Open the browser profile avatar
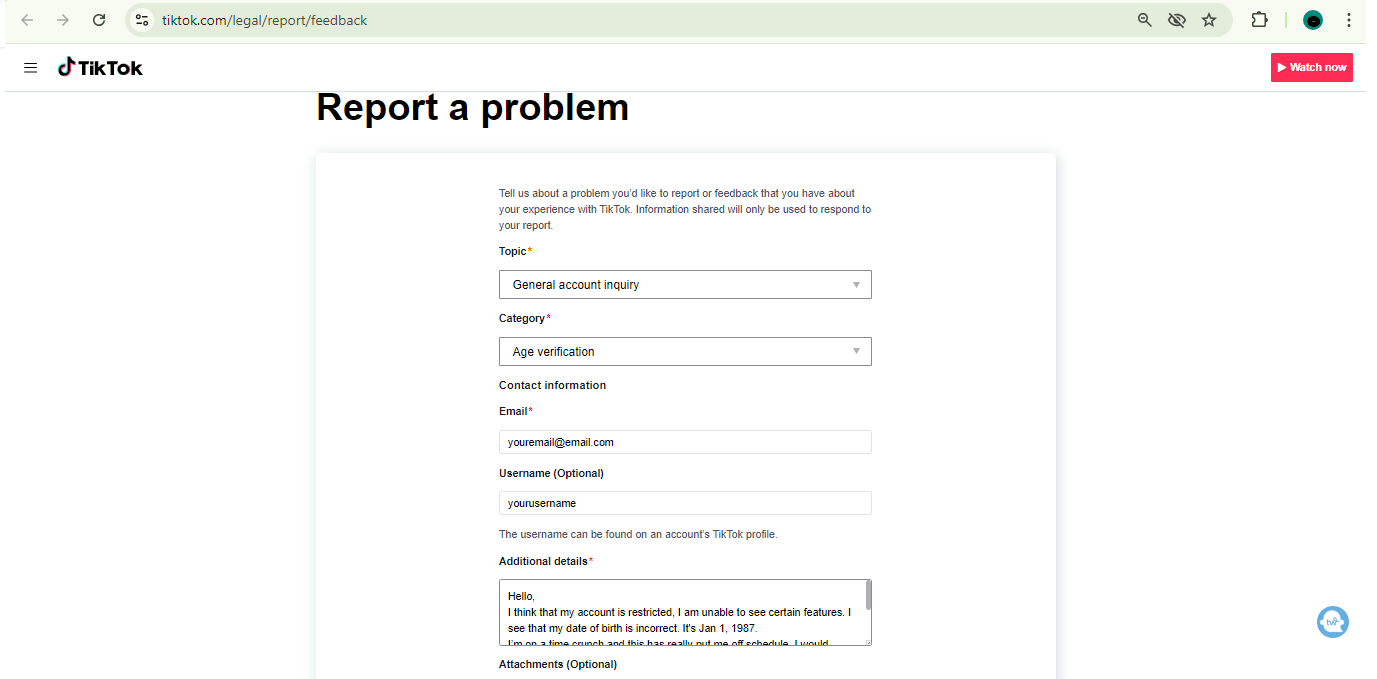 (1313, 20)
